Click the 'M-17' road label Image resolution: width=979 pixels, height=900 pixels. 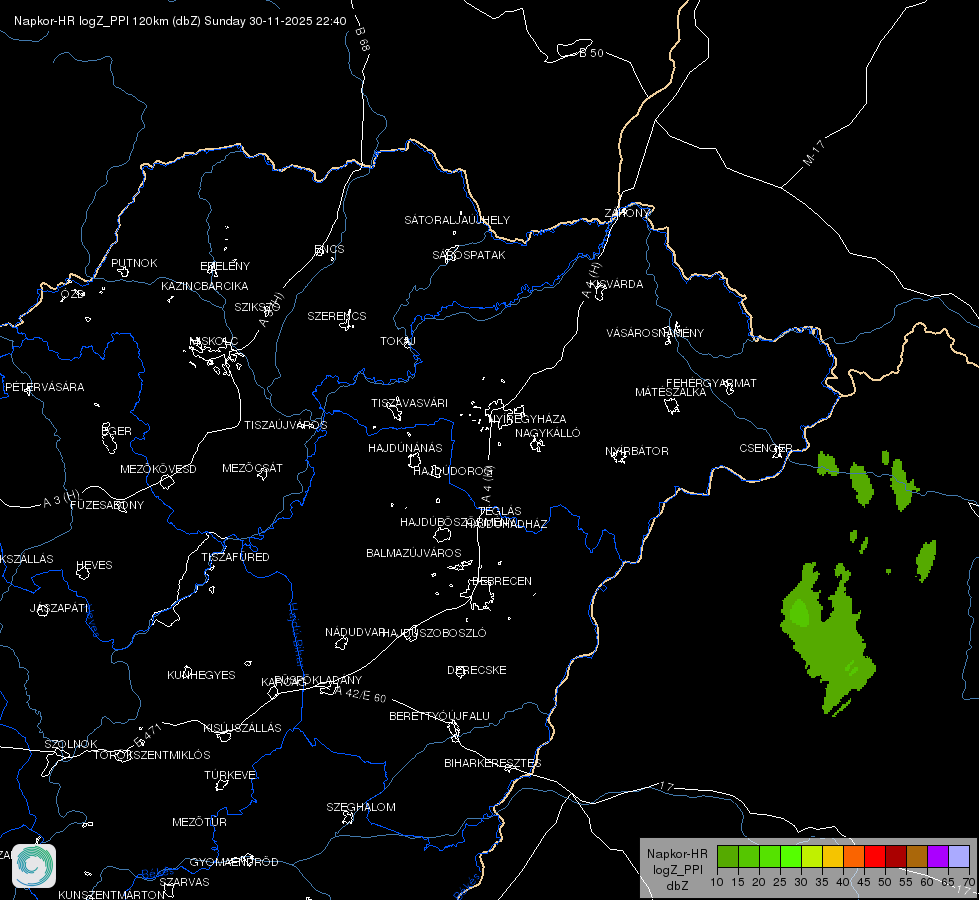coord(814,153)
